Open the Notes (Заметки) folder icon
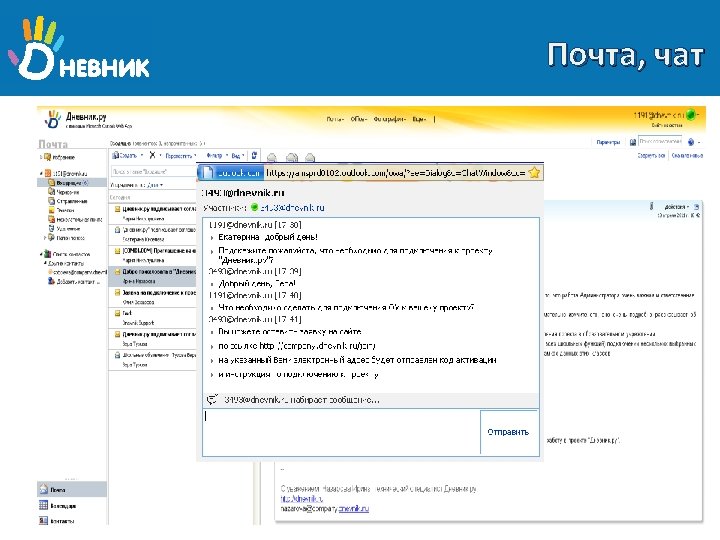 [51, 210]
